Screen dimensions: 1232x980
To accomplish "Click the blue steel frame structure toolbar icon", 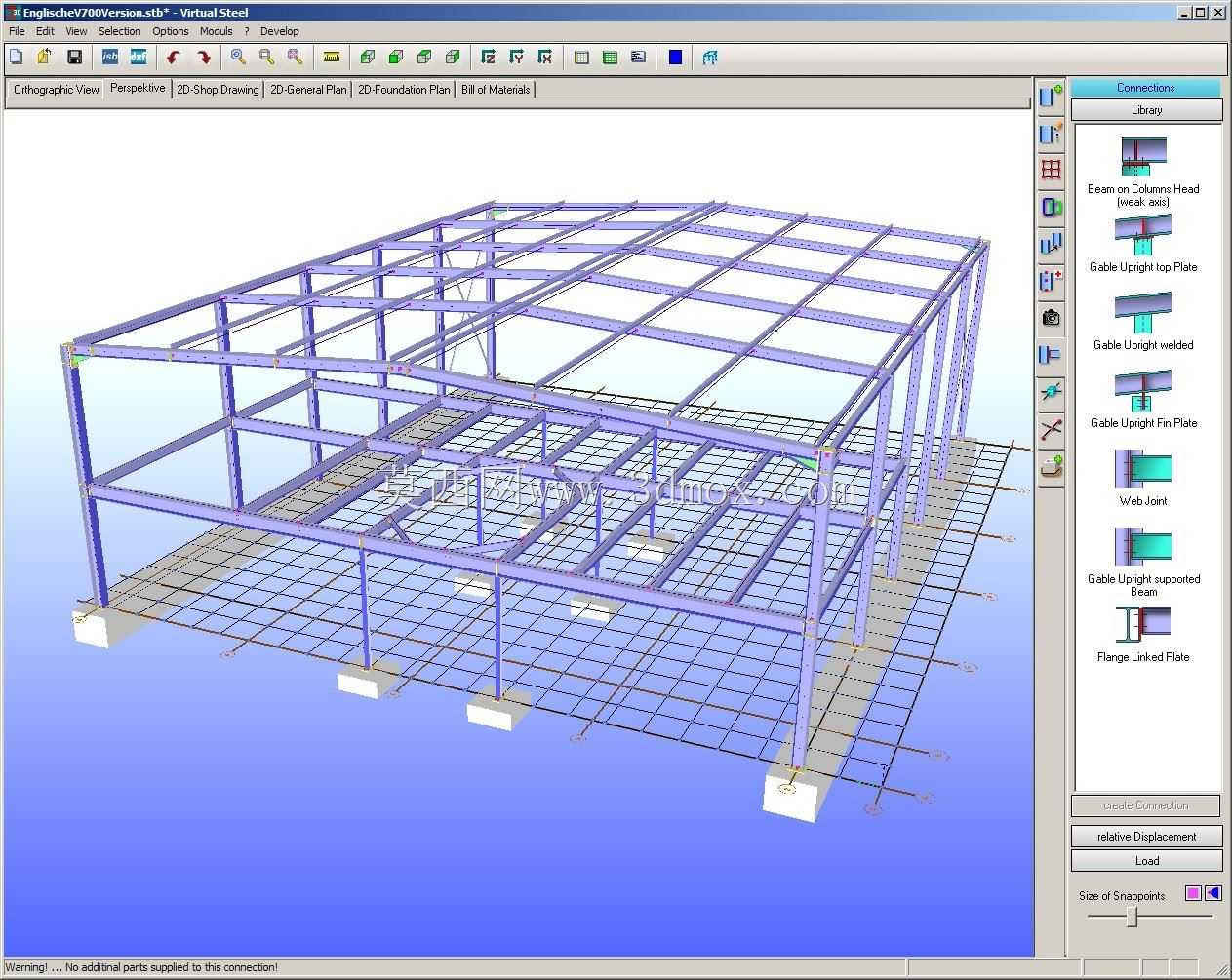I will tap(710, 58).
